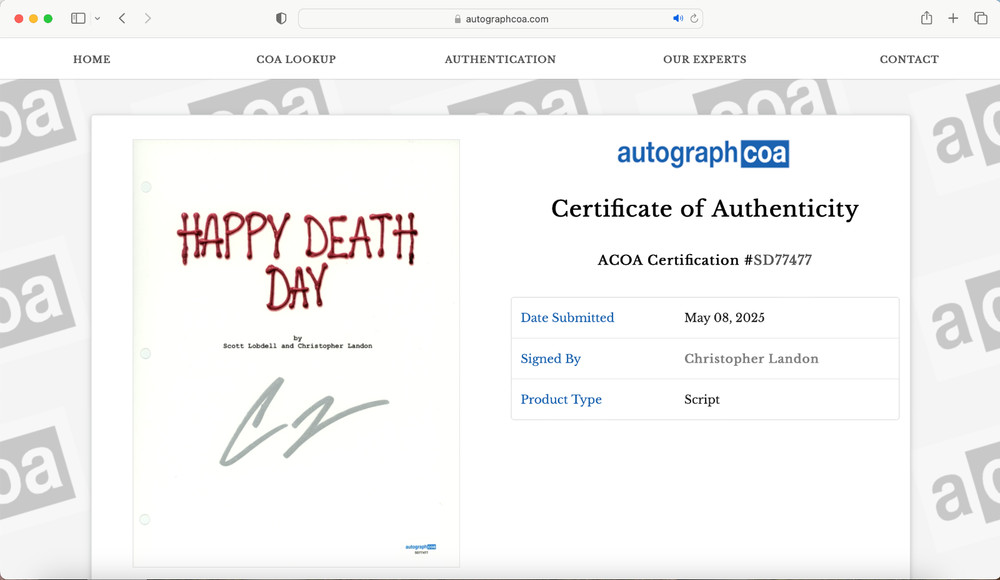Click the small autographcoa sticker on script
Image resolution: width=1000 pixels, height=580 pixels.
(421, 549)
